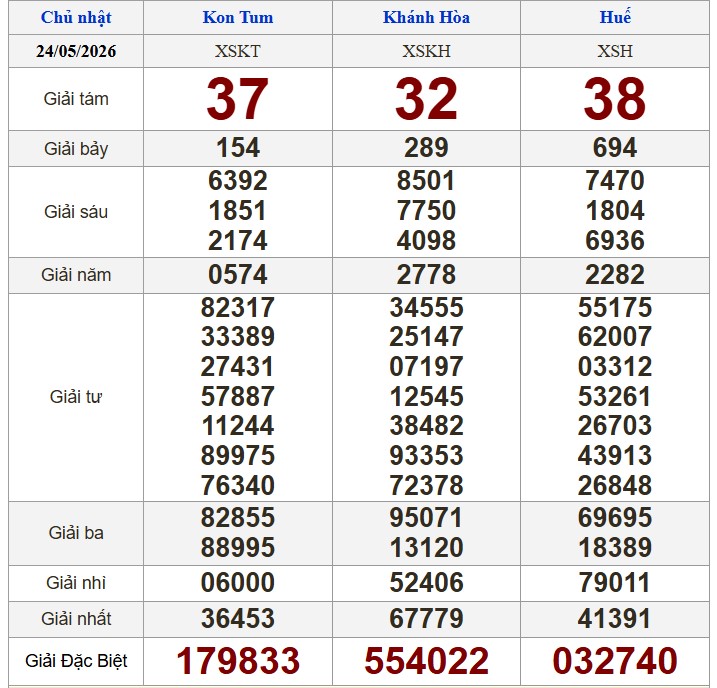Select Giải tư number 33389
Viewport: 717px width, 688px height.
pos(238,337)
